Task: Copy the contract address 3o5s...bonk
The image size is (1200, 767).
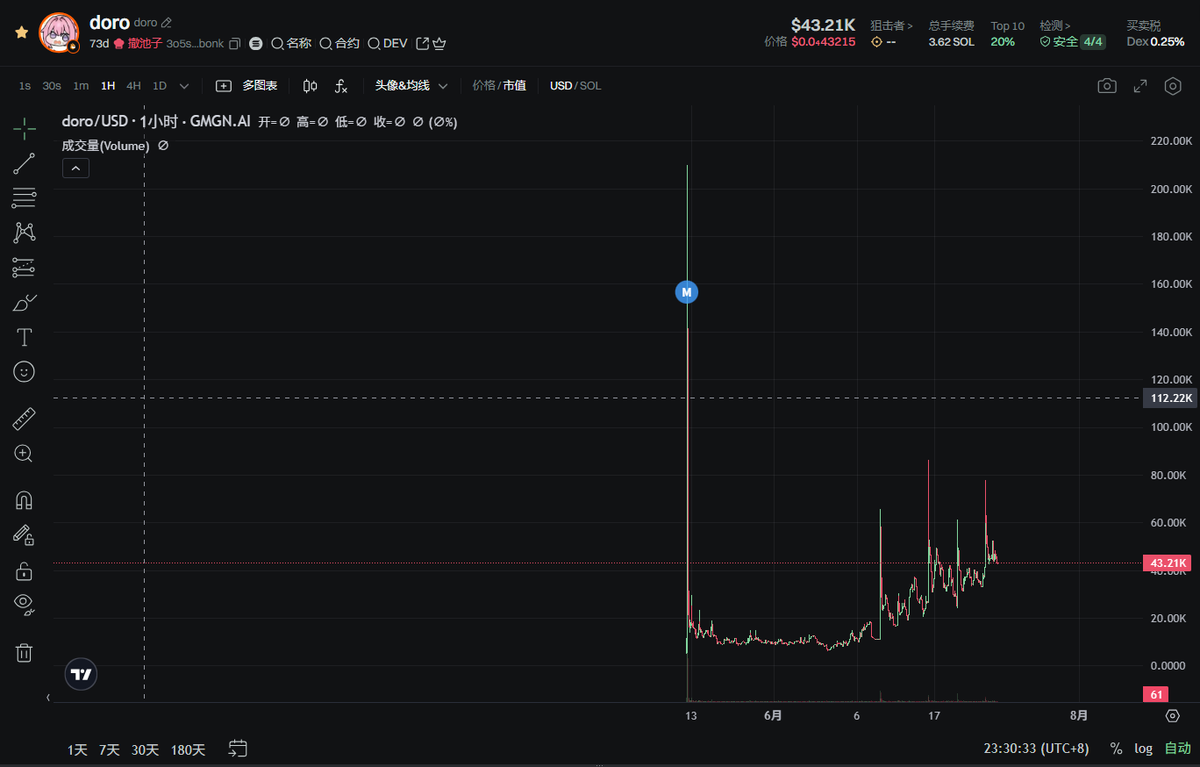Action: (234, 44)
